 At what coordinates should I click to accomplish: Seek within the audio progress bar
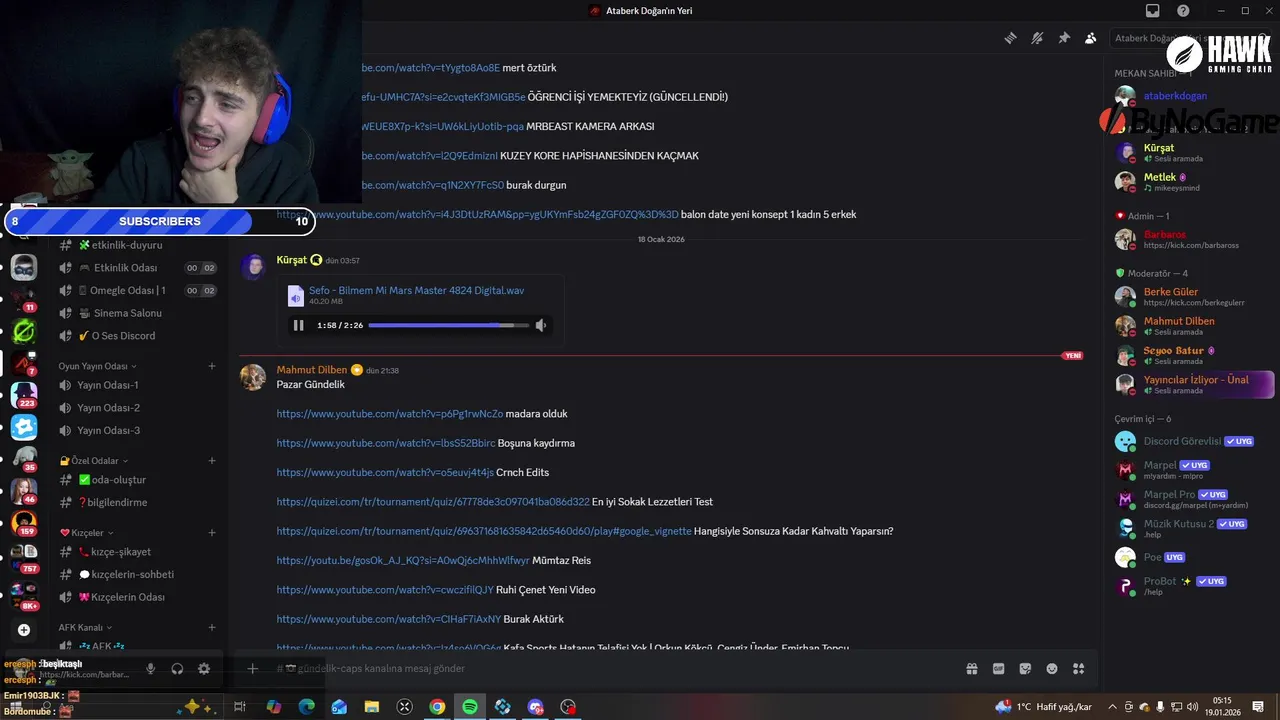448,325
